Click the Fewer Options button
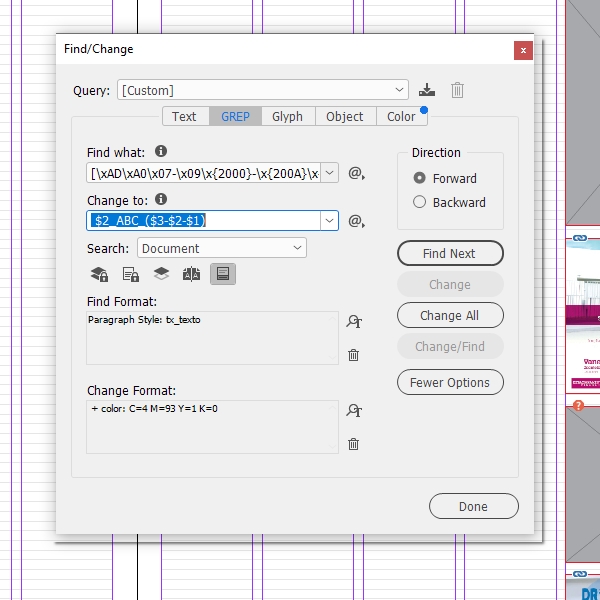Screen dimensions: 600x600 point(450,382)
